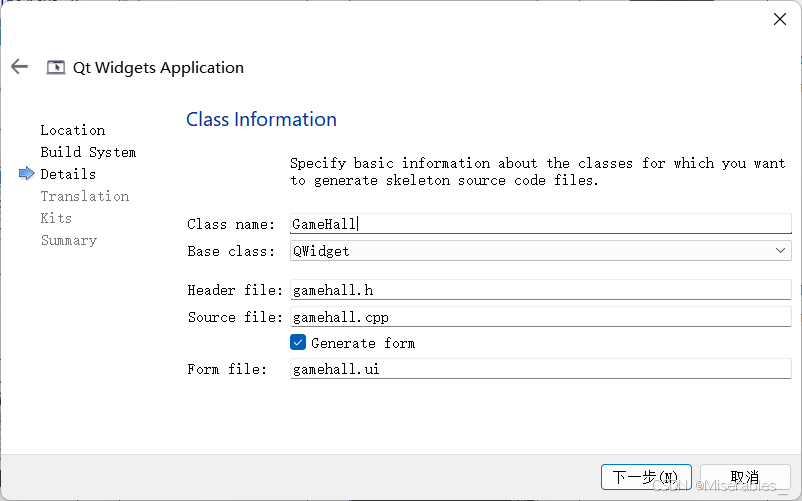Select the Translation wizard step
This screenshot has height=501, width=802.
pos(84,196)
